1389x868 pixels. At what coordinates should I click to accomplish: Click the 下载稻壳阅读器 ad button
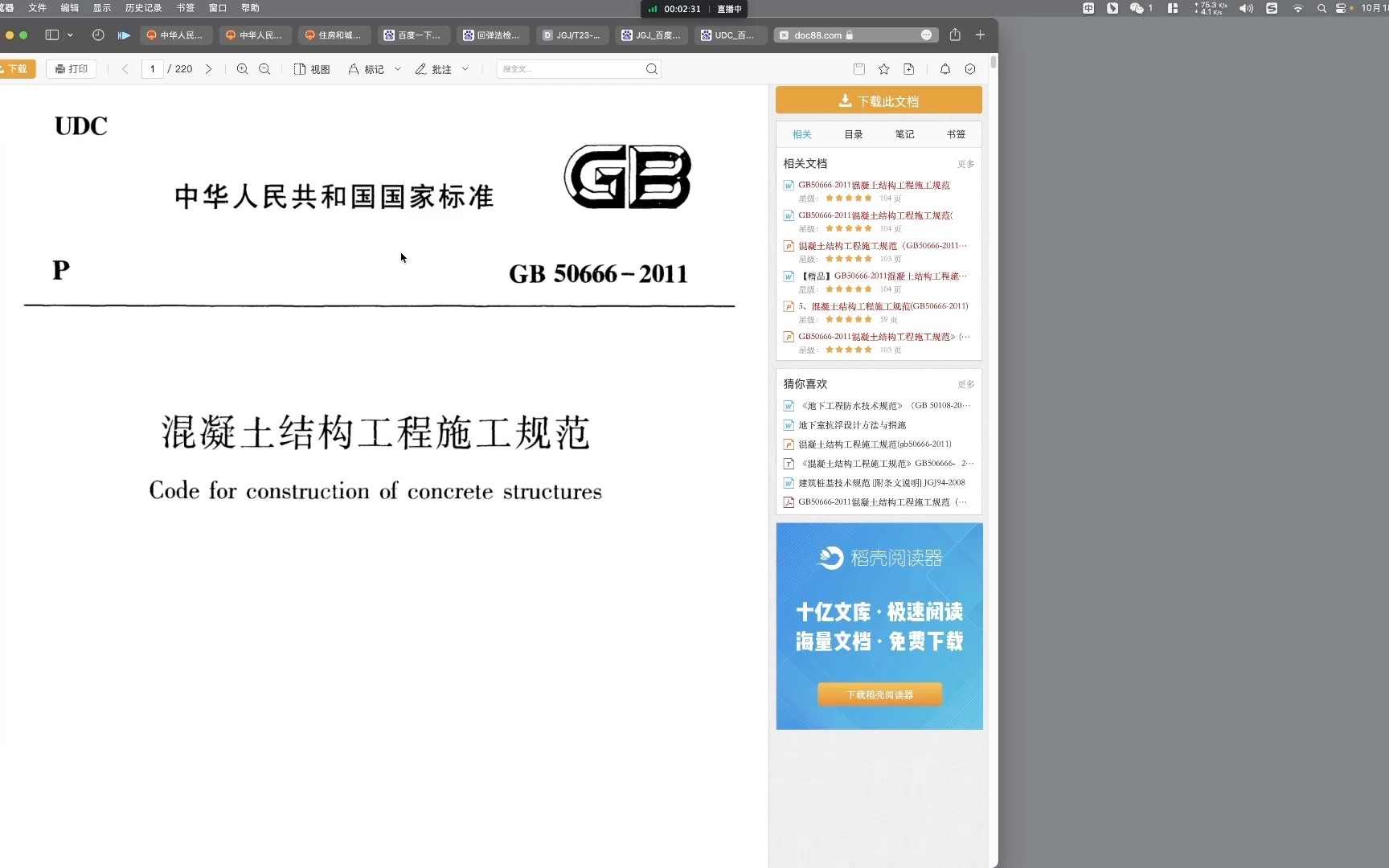pyautogui.click(x=879, y=694)
